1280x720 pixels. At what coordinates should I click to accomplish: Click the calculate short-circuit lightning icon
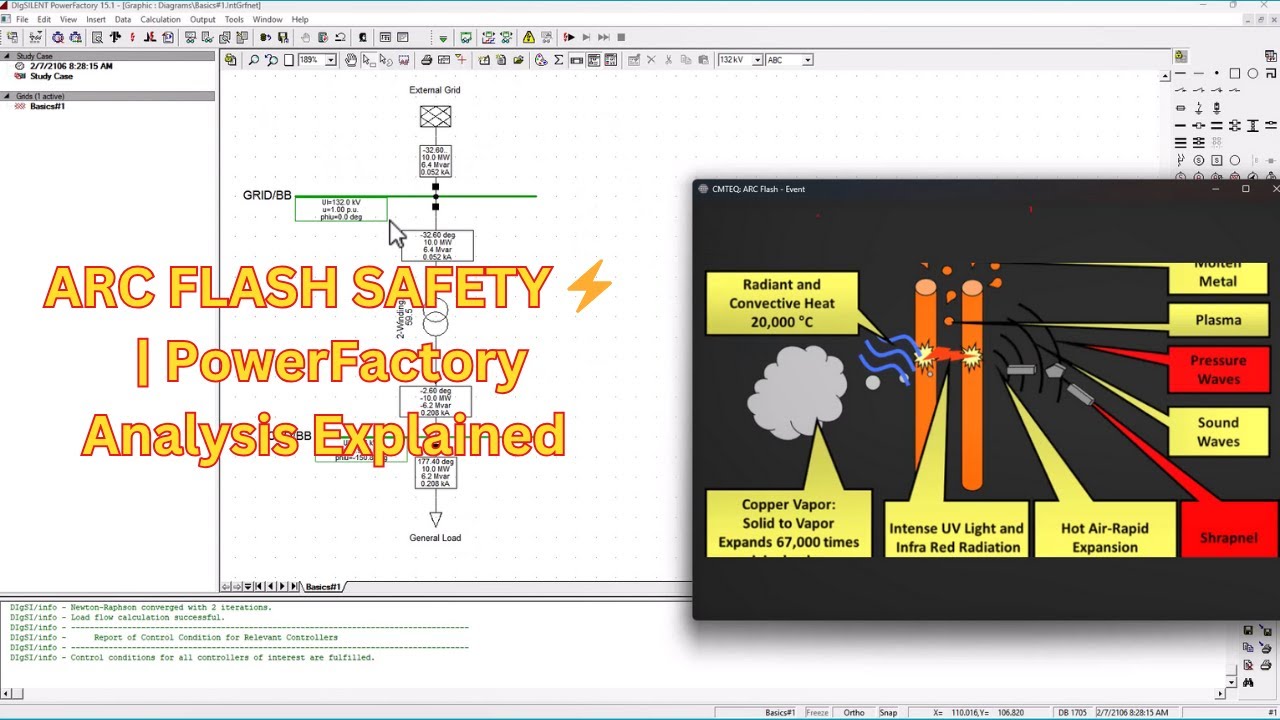(x=132, y=38)
